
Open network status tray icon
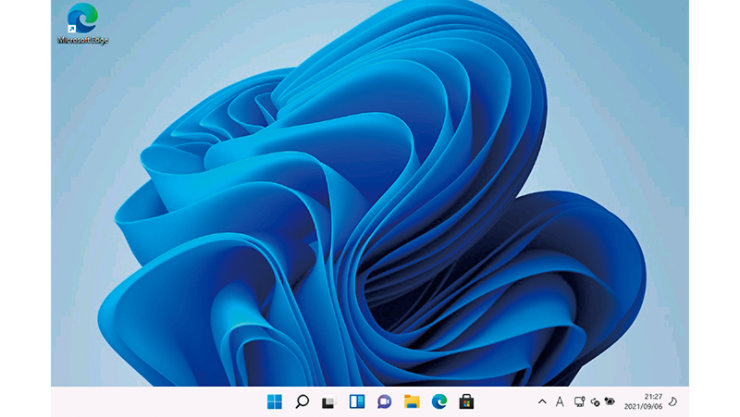pyautogui.click(x=579, y=402)
